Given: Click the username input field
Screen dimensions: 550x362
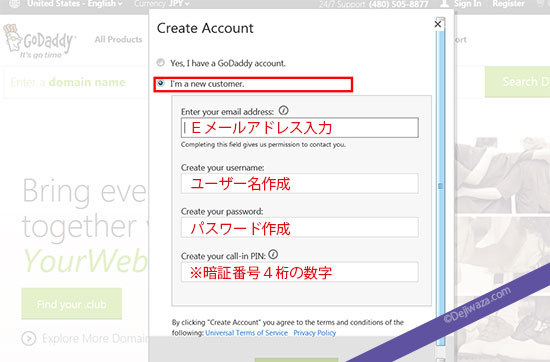Looking at the screenshot, I should [x=300, y=183].
